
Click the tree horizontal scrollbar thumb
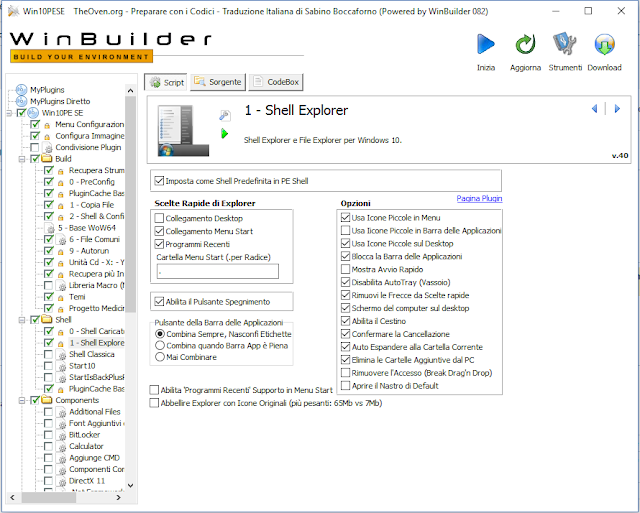pyautogui.click(x=49, y=497)
